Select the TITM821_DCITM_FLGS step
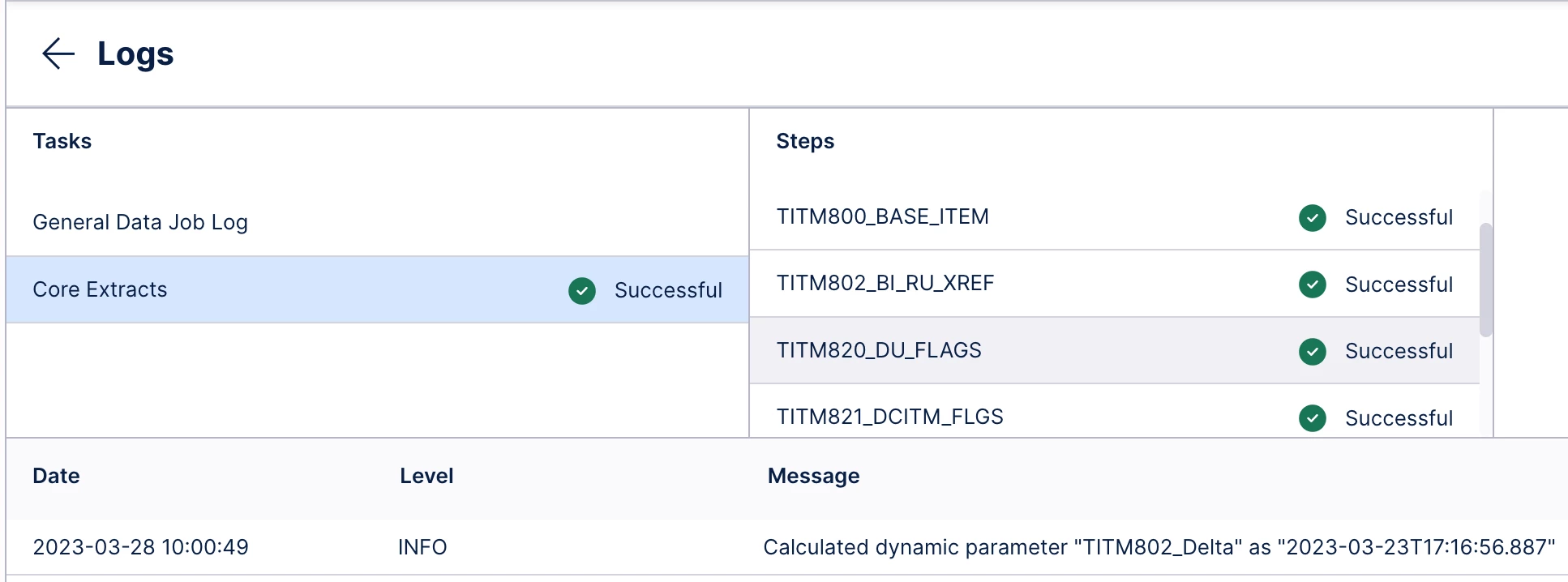The width and height of the screenshot is (1568, 582). pos(889,417)
